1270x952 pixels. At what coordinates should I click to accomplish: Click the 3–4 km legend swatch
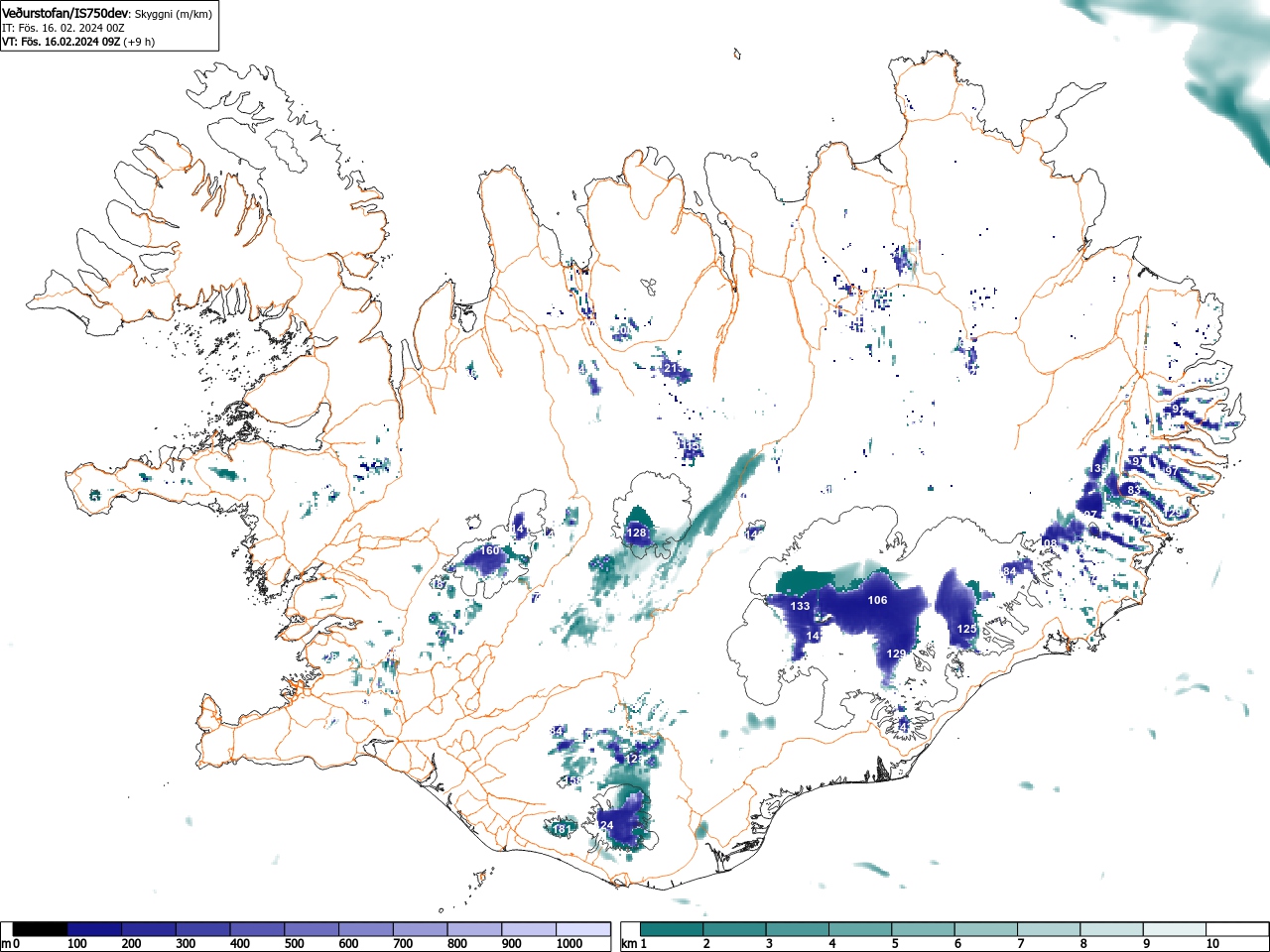click(x=798, y=929)
